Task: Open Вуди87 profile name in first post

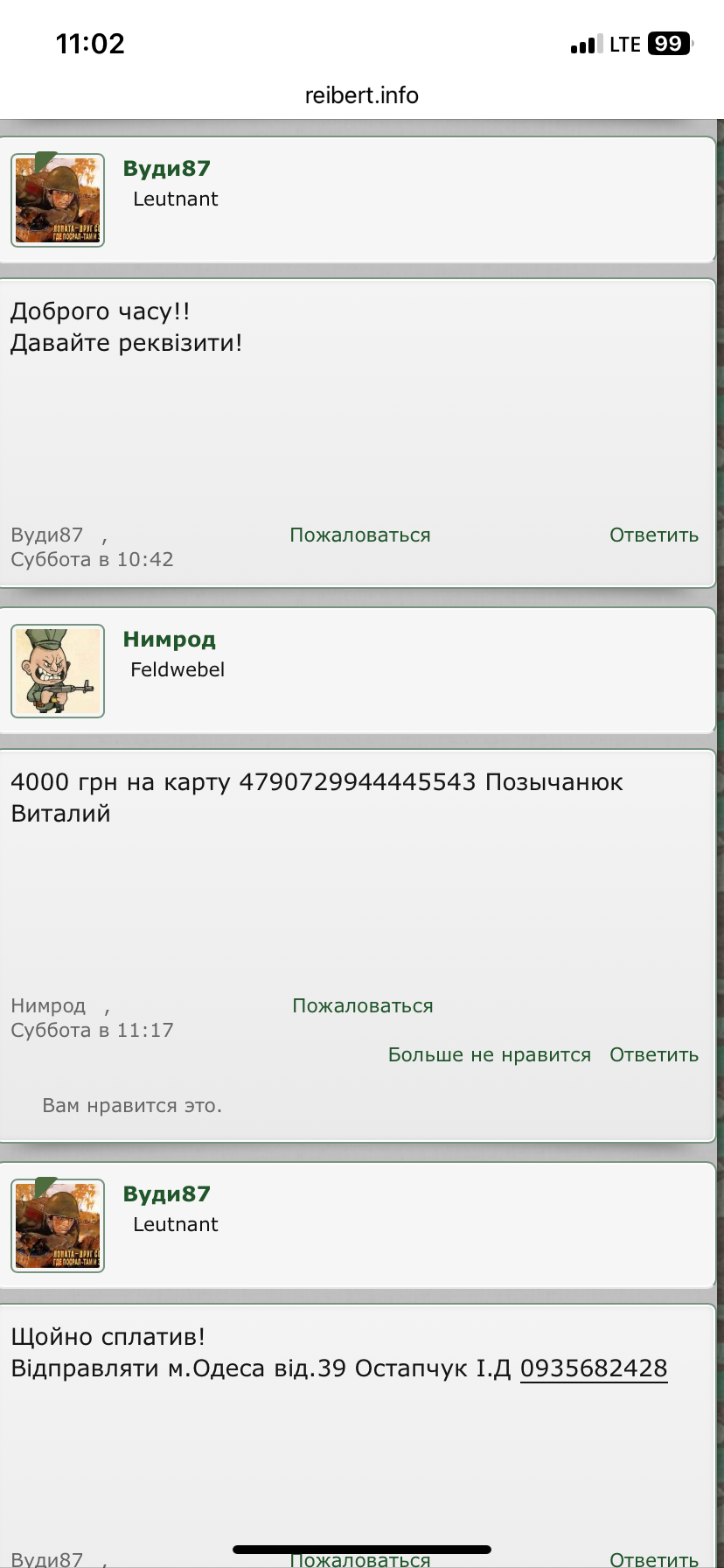Action: pos(166,169)
